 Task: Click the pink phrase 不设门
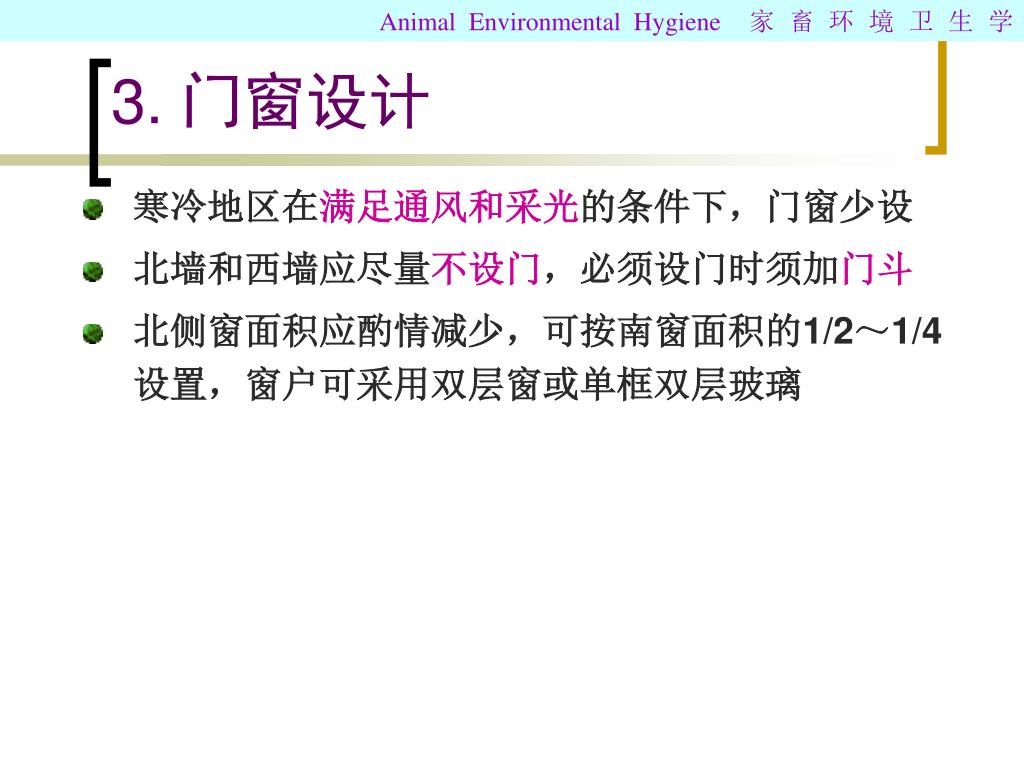click(486, 268)
